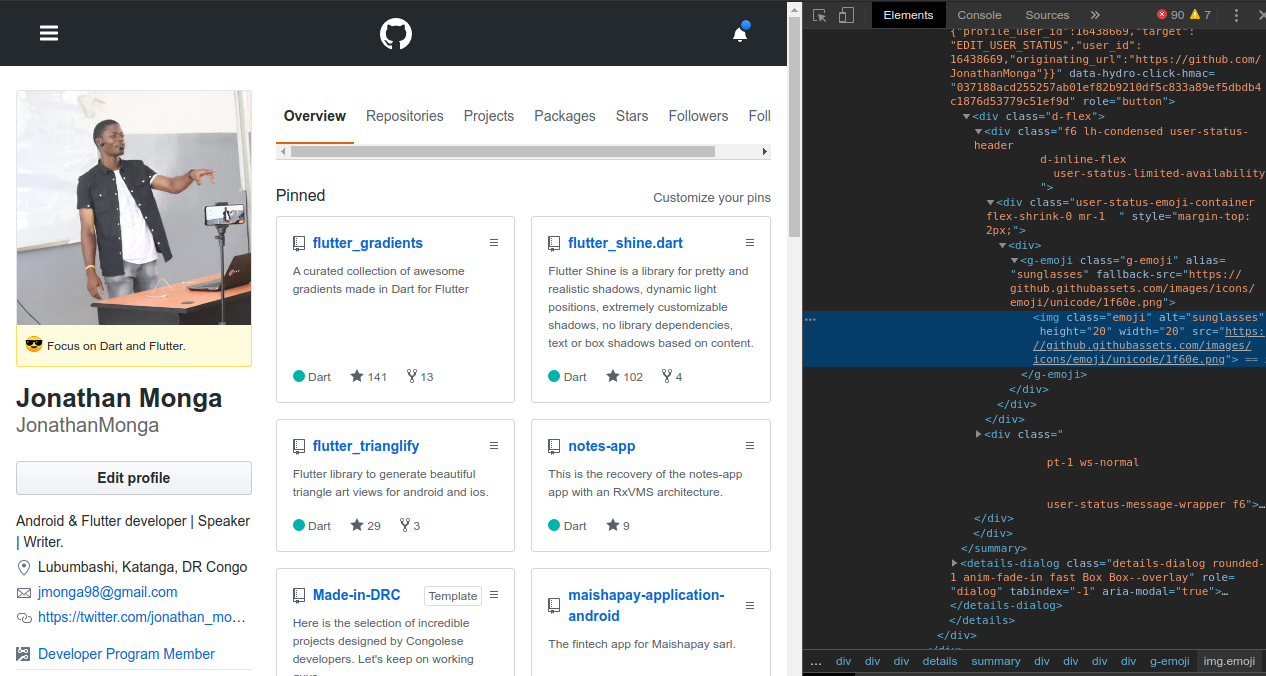Click the flutter_trianglify drag handle
This screenshot has height=676, width=1266.
pos(494,445)
